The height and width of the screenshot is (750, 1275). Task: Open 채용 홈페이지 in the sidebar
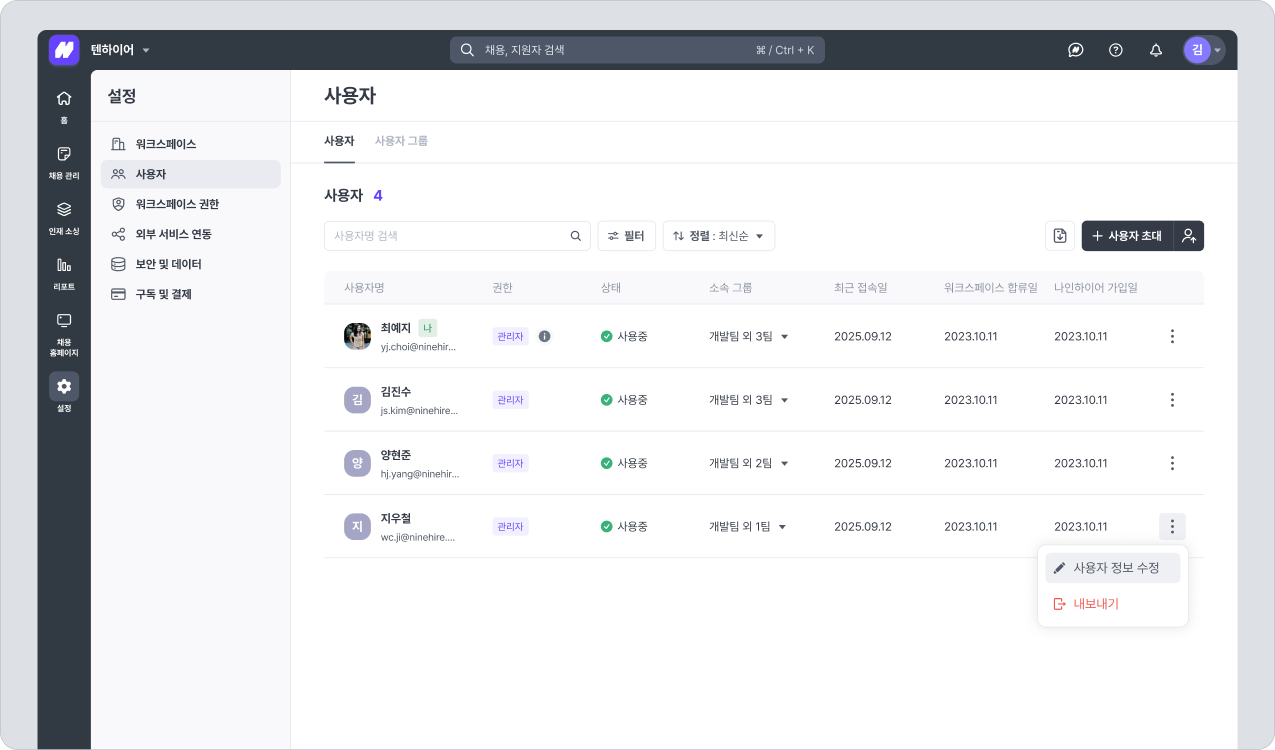(64, 334)
